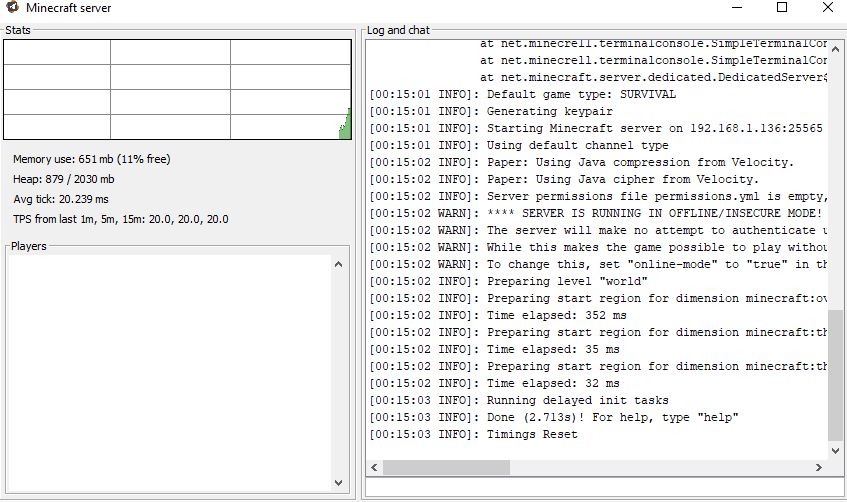Viewport: 847px width, 502px height.
Task: Click the 'server will make no attempt' warning
Action: [598, 230]
